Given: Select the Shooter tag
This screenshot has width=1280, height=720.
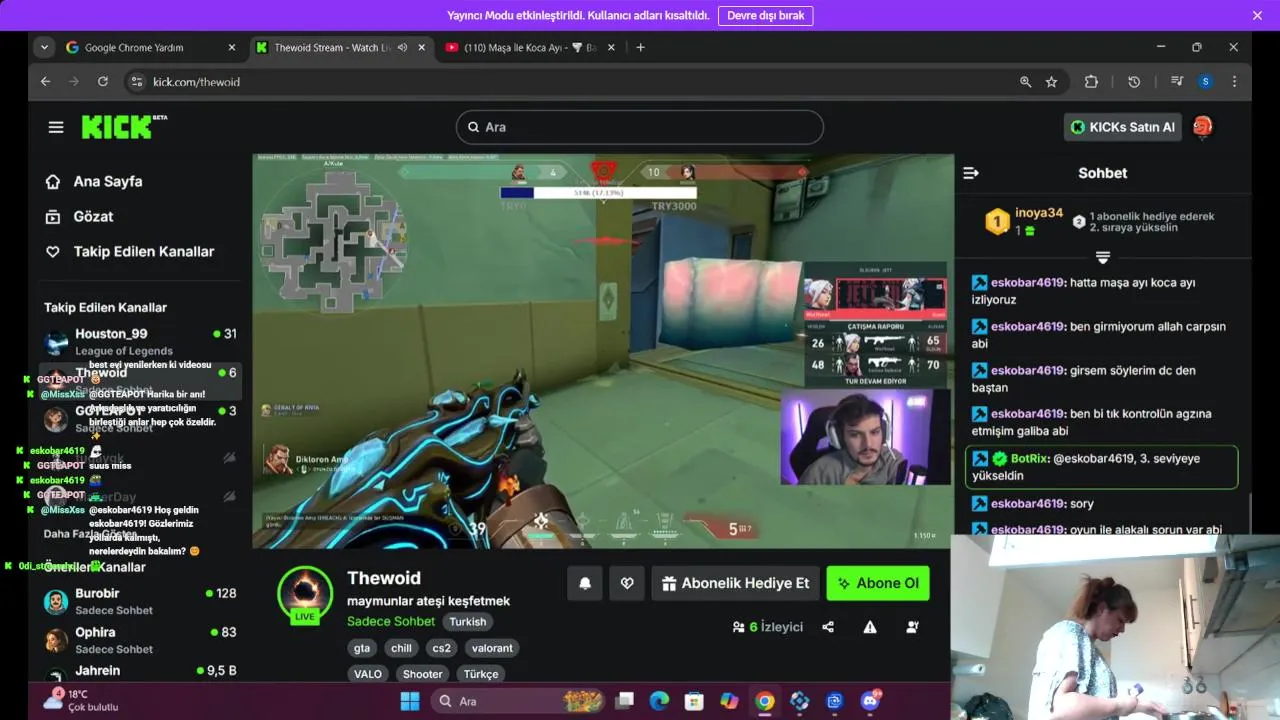Looking at the screenshot, I should point(422,674).
